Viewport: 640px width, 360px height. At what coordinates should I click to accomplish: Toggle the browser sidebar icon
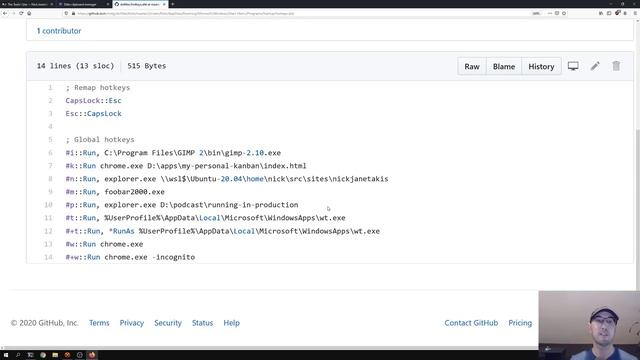click(609, 13)
